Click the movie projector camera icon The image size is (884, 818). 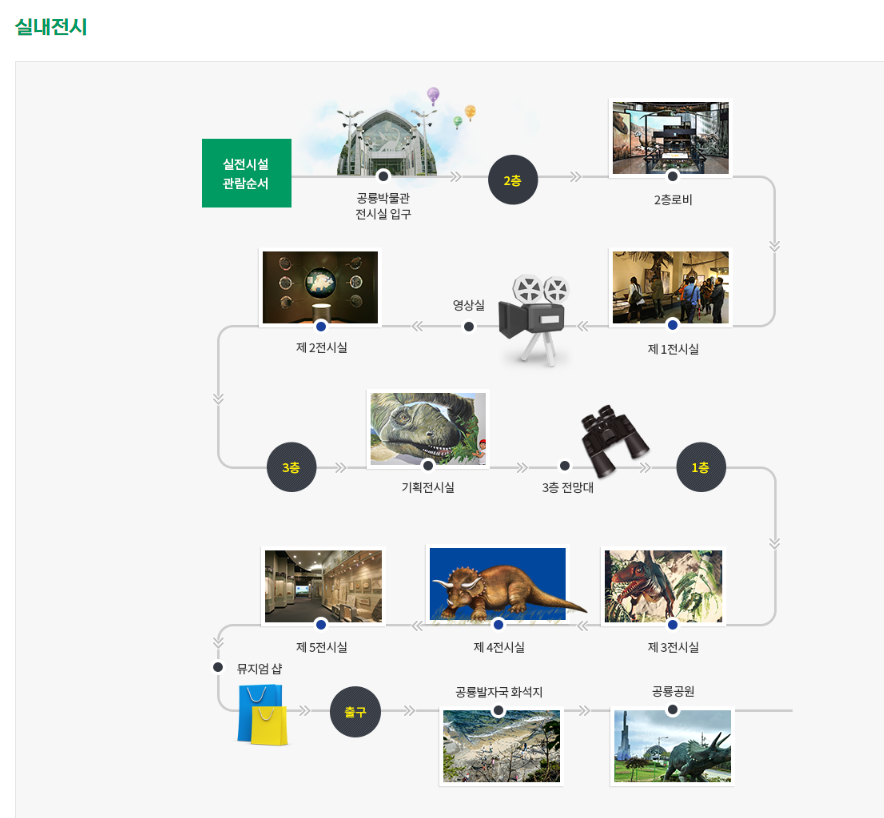click(x=533, y=320)
